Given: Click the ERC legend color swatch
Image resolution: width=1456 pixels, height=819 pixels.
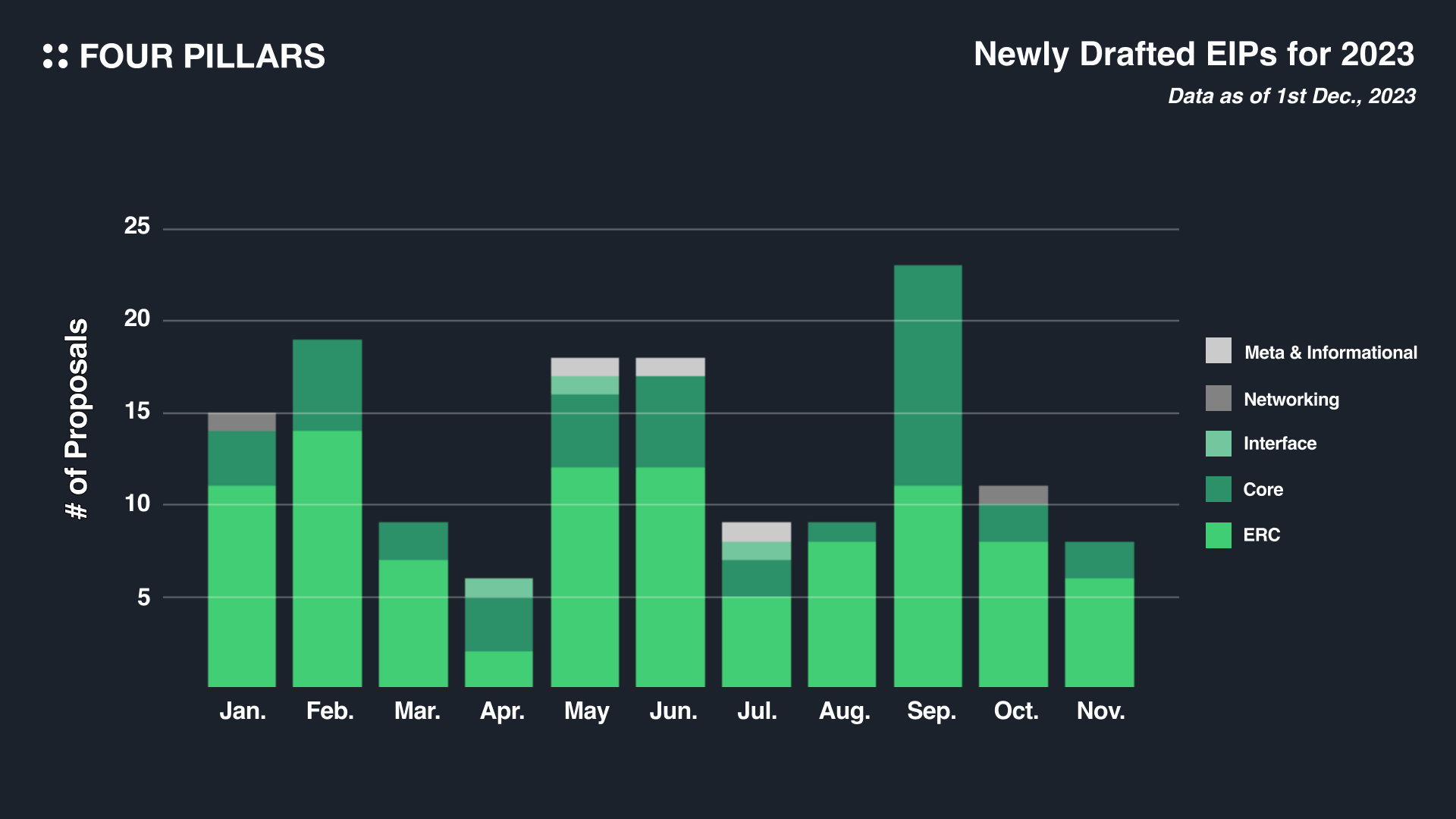Looking at the screenshot, I should coord(1218,535).
